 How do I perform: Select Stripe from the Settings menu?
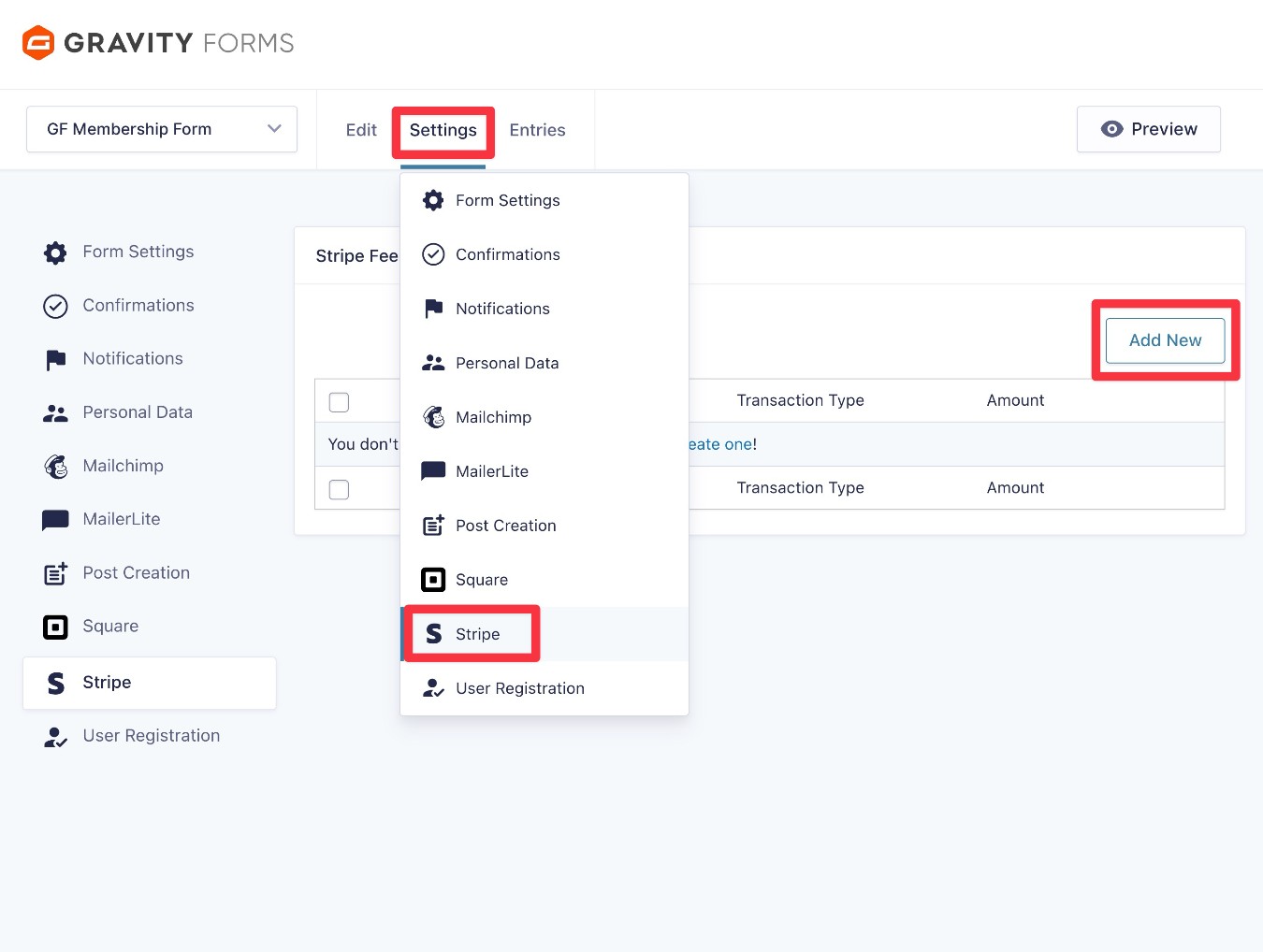point(472,634)
